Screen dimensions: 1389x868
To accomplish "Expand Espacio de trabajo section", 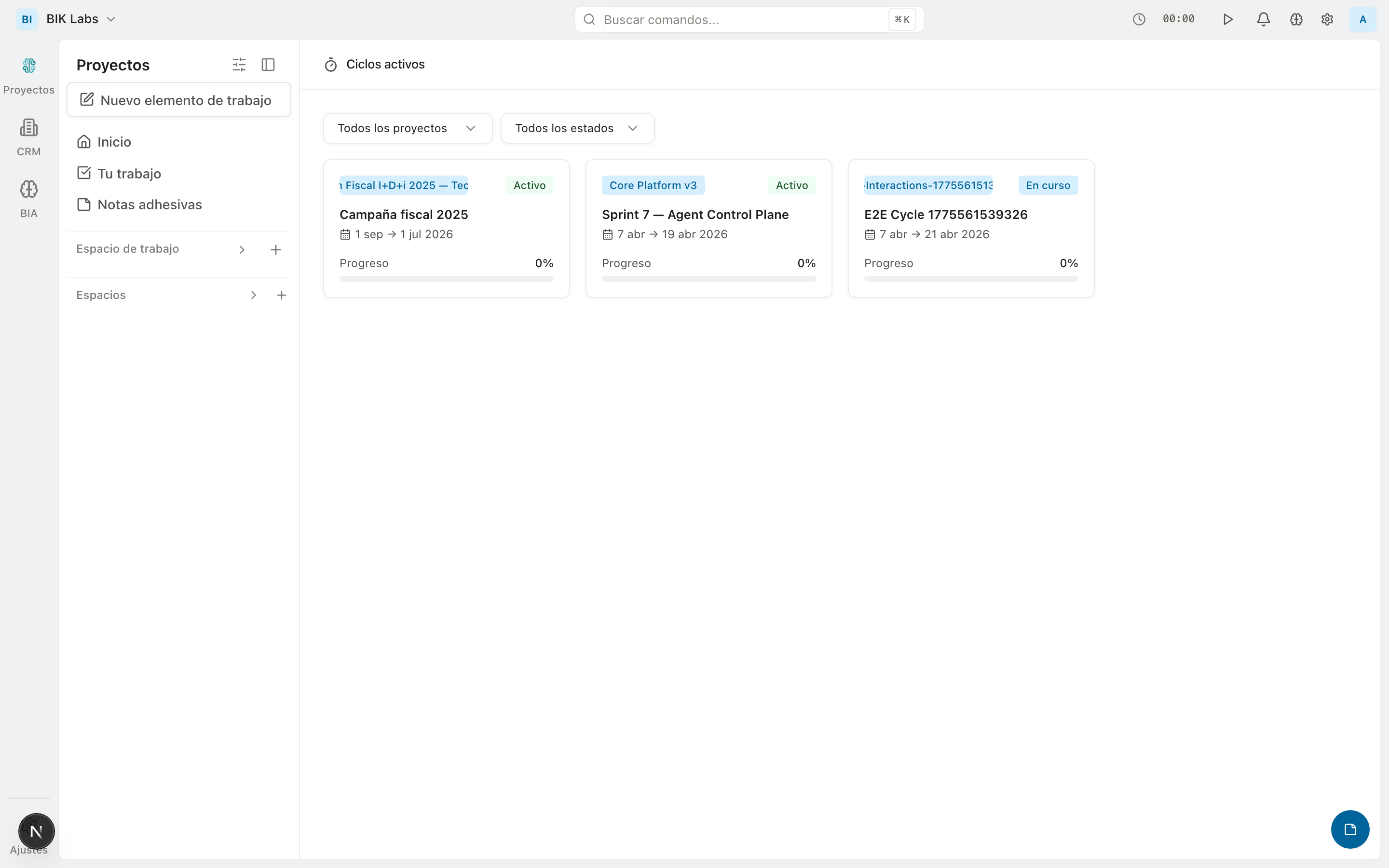I will 242,250.
